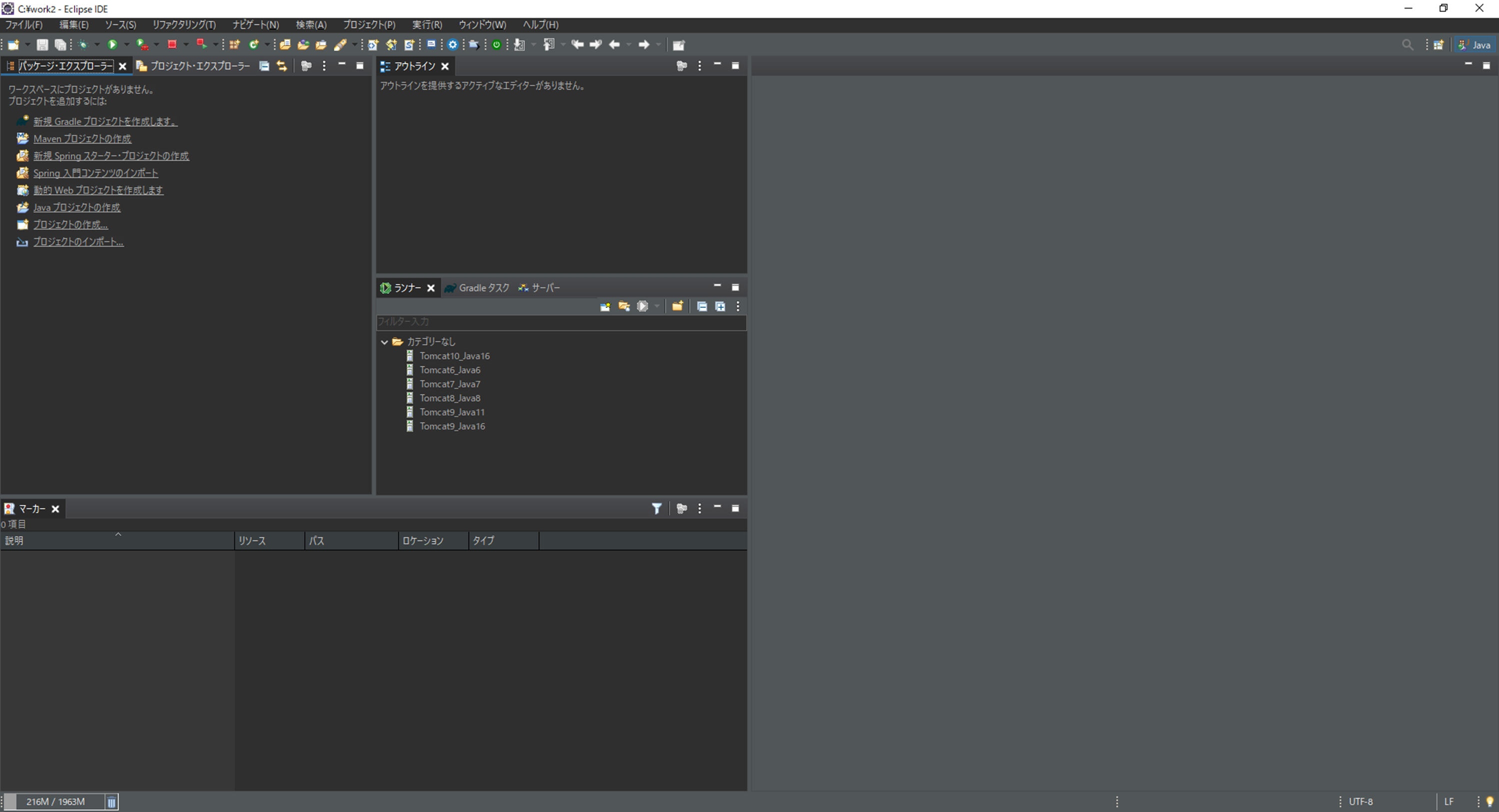The height and width of the screenshot is (812, 1499).
Task: Toggle focus on active task in Outline
Action: click(682, 66)
